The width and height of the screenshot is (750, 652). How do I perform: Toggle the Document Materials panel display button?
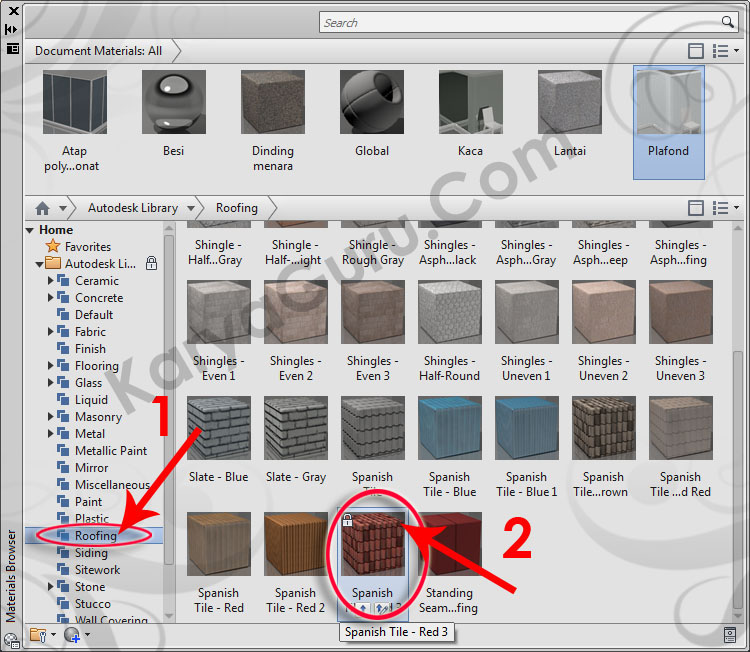click(x=696, y=50)
